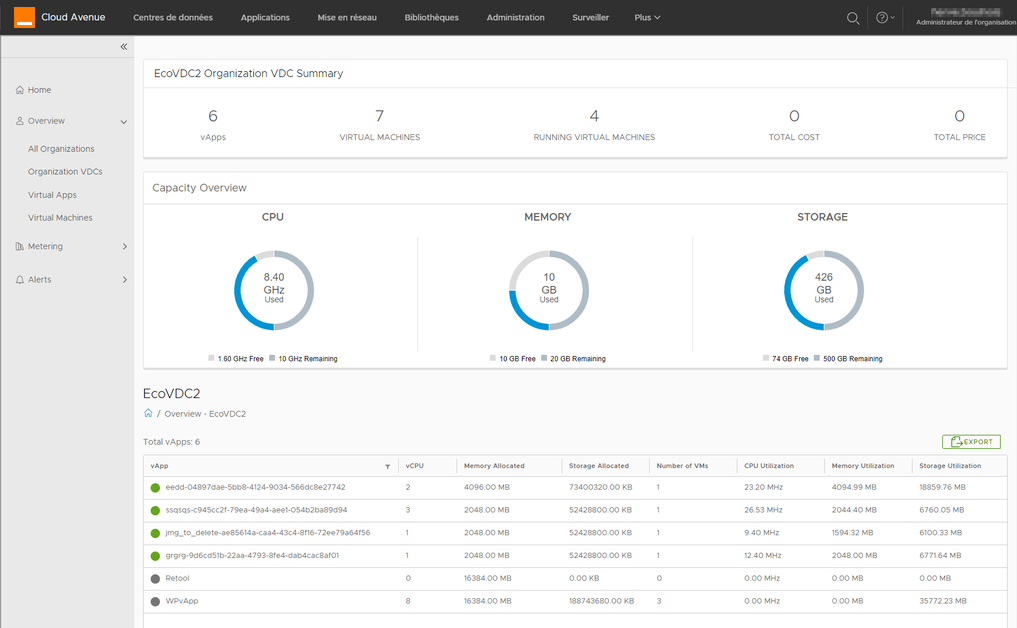
Task: Click the orange Cloud Avenue logo
Action: (x=24, y=18)
